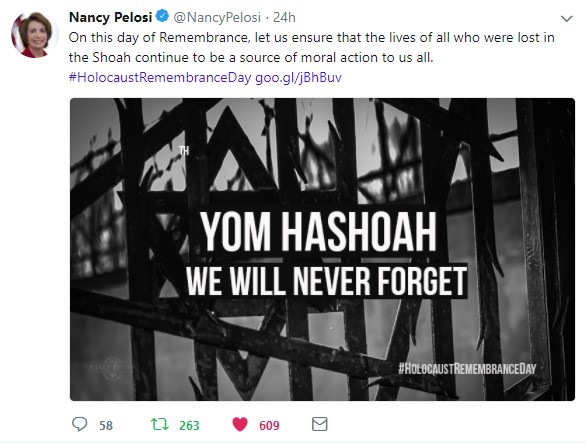This screenshot has height=443, width=586.
Task: Open the Yom HaShoah image
Action: 322,249
